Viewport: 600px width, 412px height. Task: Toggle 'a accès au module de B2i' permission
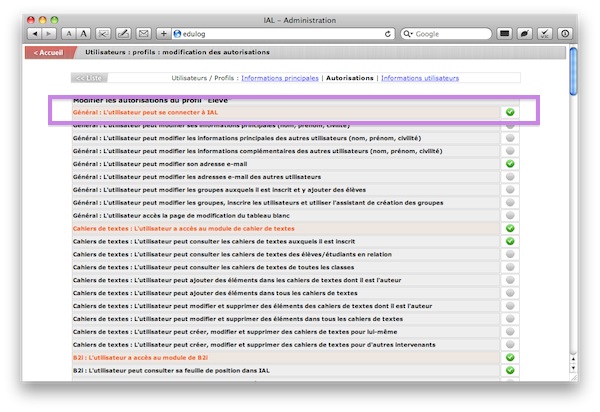click(510, 357)
